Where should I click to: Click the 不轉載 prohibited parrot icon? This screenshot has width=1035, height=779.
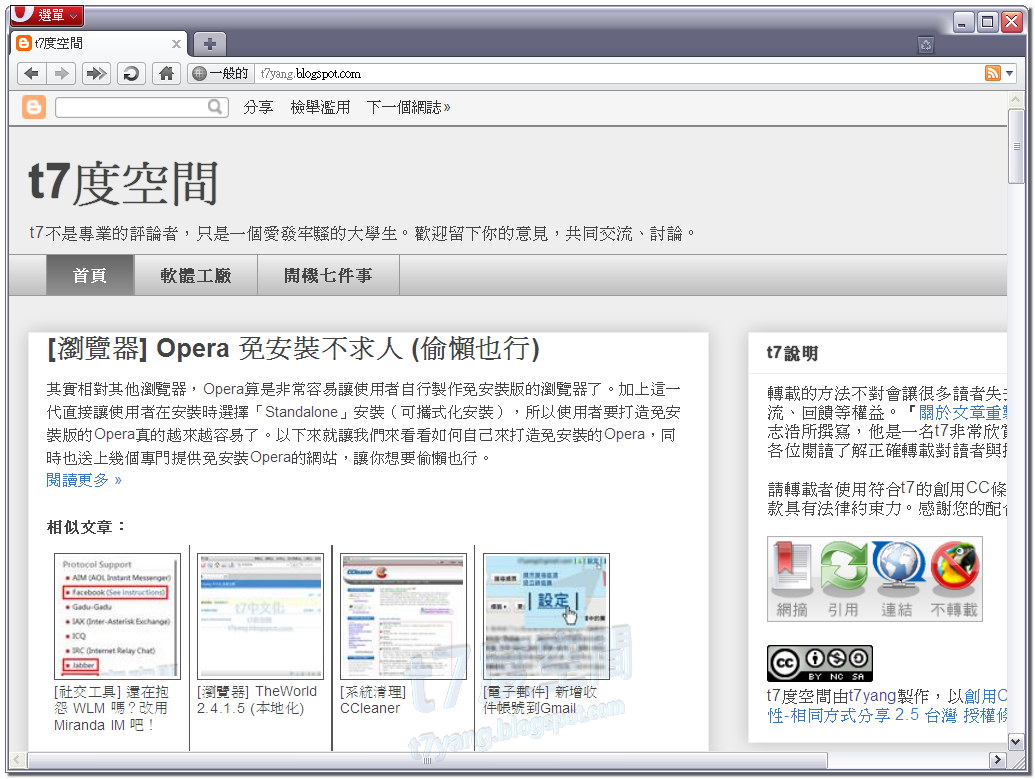(x=954, y=579)
